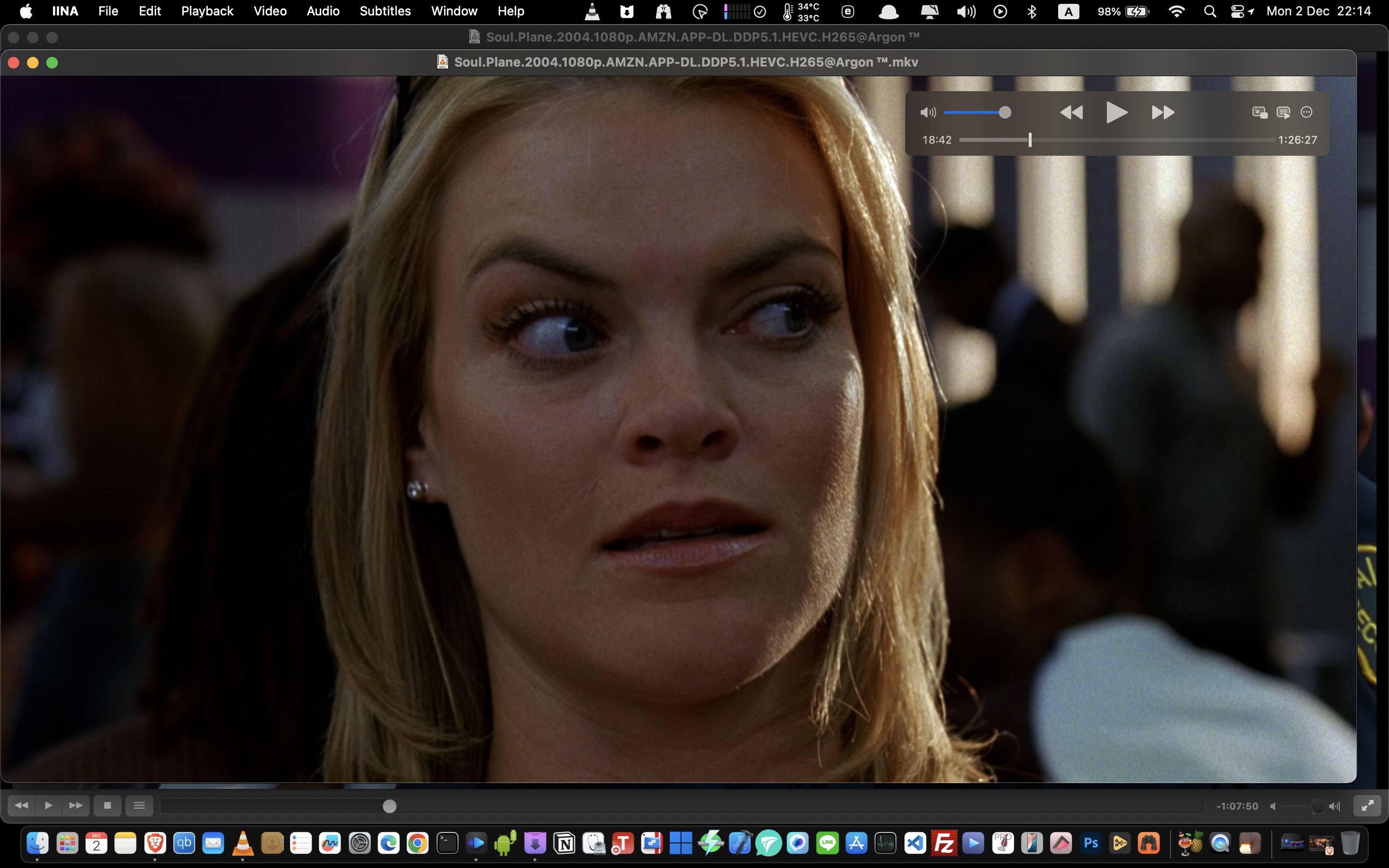Viewport: 1389px width, 868px height.
Task: Open the Subtitles menu
Action: 385,11
